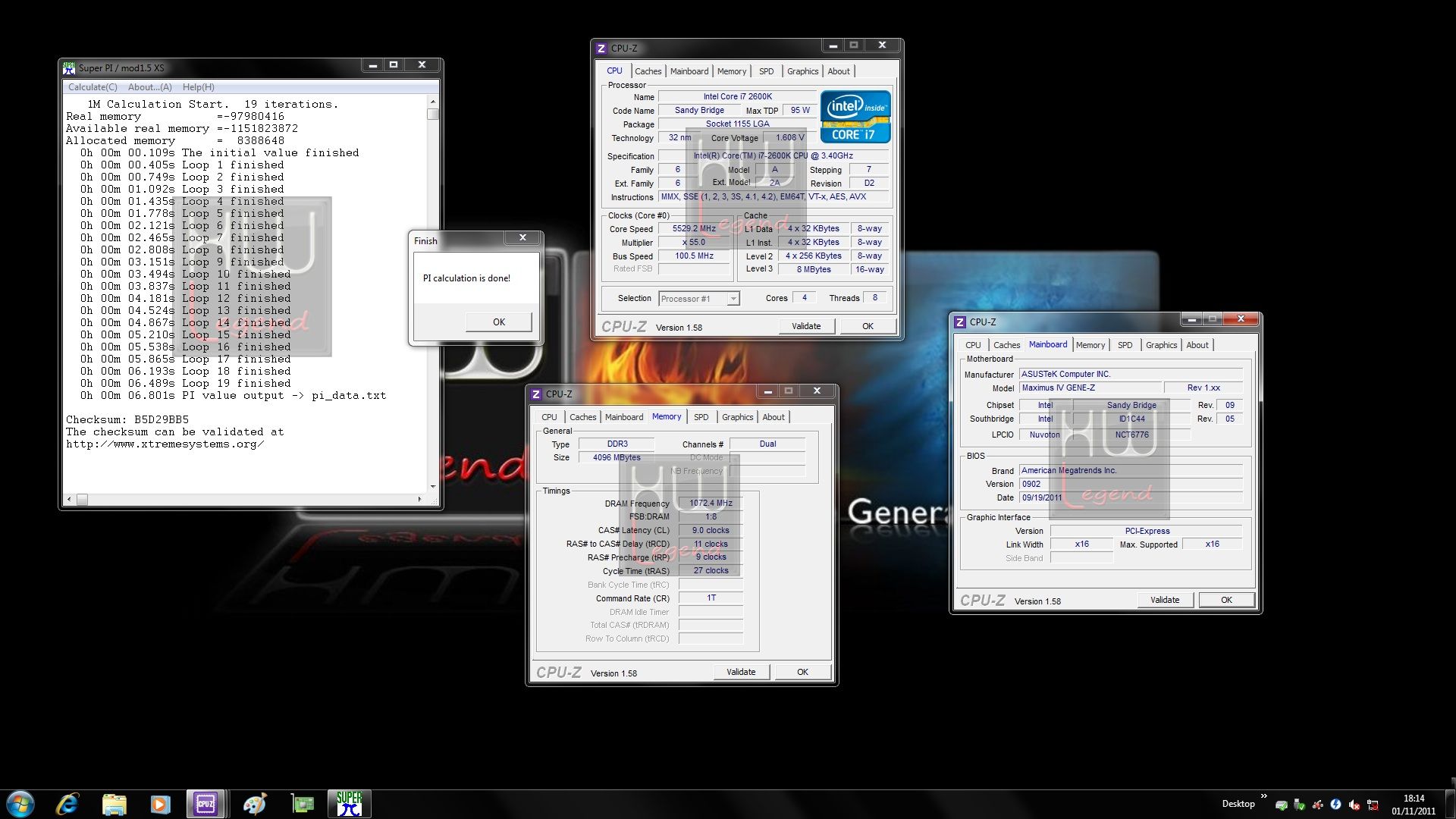Click OK in the Mainboard window

pyautogui.click(x=1226, y=600)
